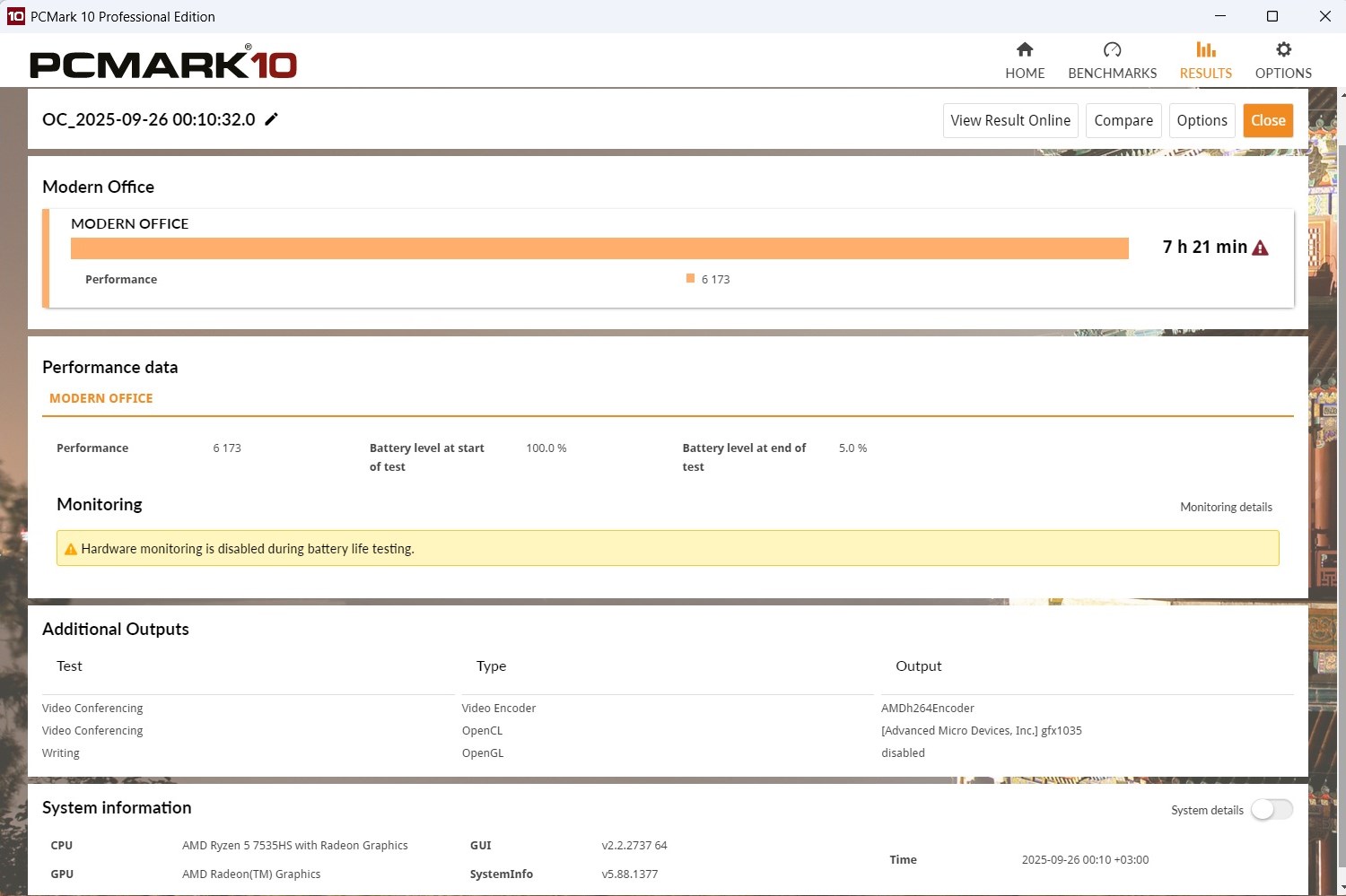1346x896 pixels.
Task: Click the 7 h 21 min battery result
Action: click(x=1204, y=247)
